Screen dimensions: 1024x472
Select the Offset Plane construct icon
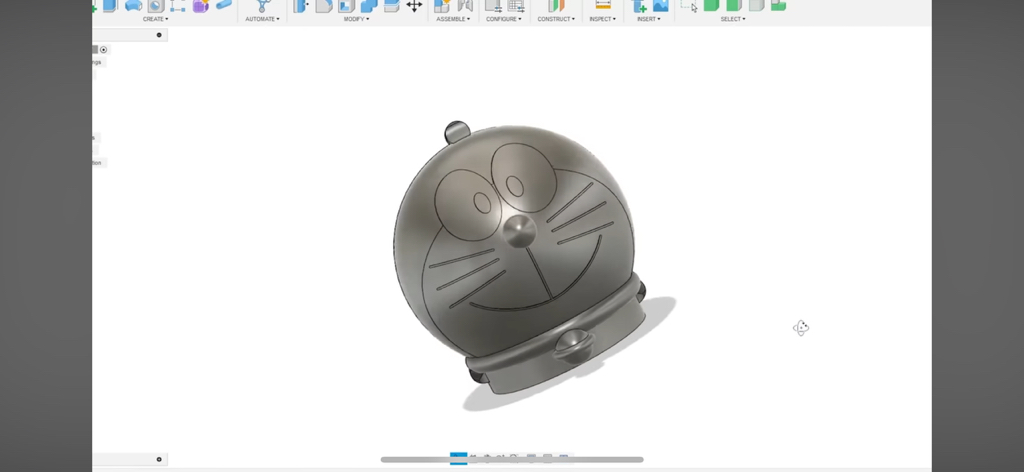click(x=556, y=6)
